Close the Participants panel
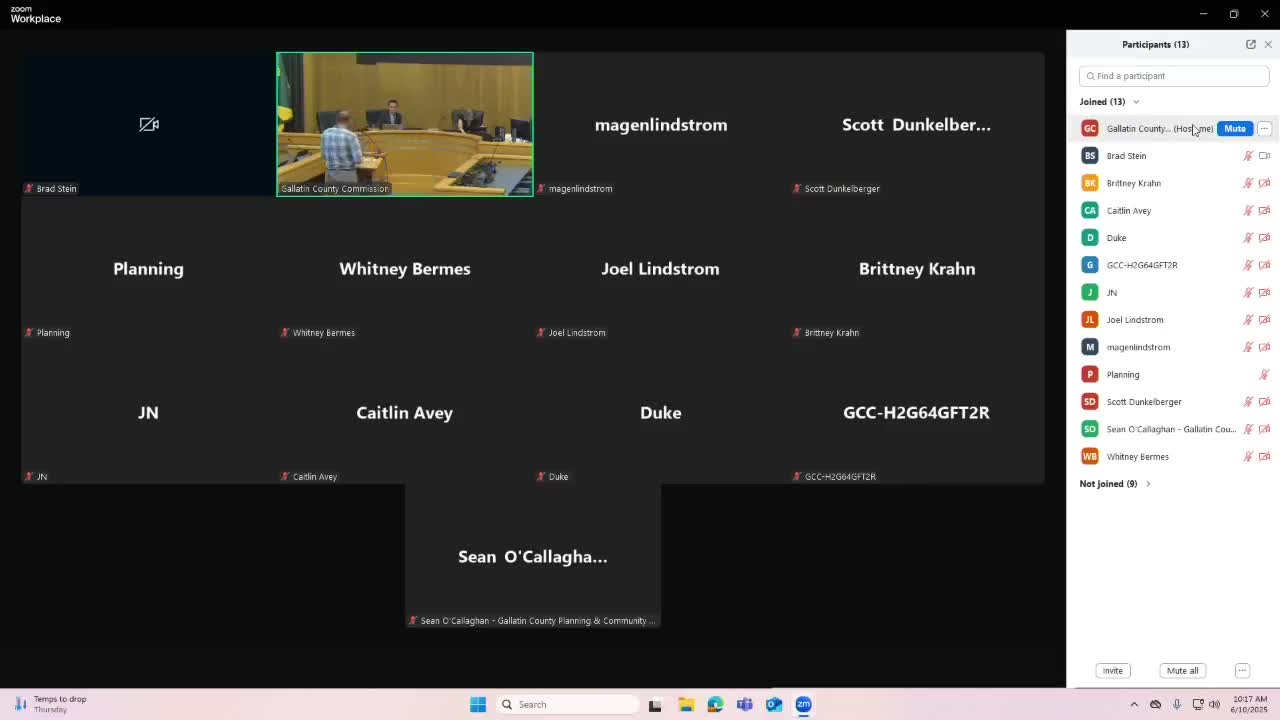The image size is (1280, 720). point(1268,44)
